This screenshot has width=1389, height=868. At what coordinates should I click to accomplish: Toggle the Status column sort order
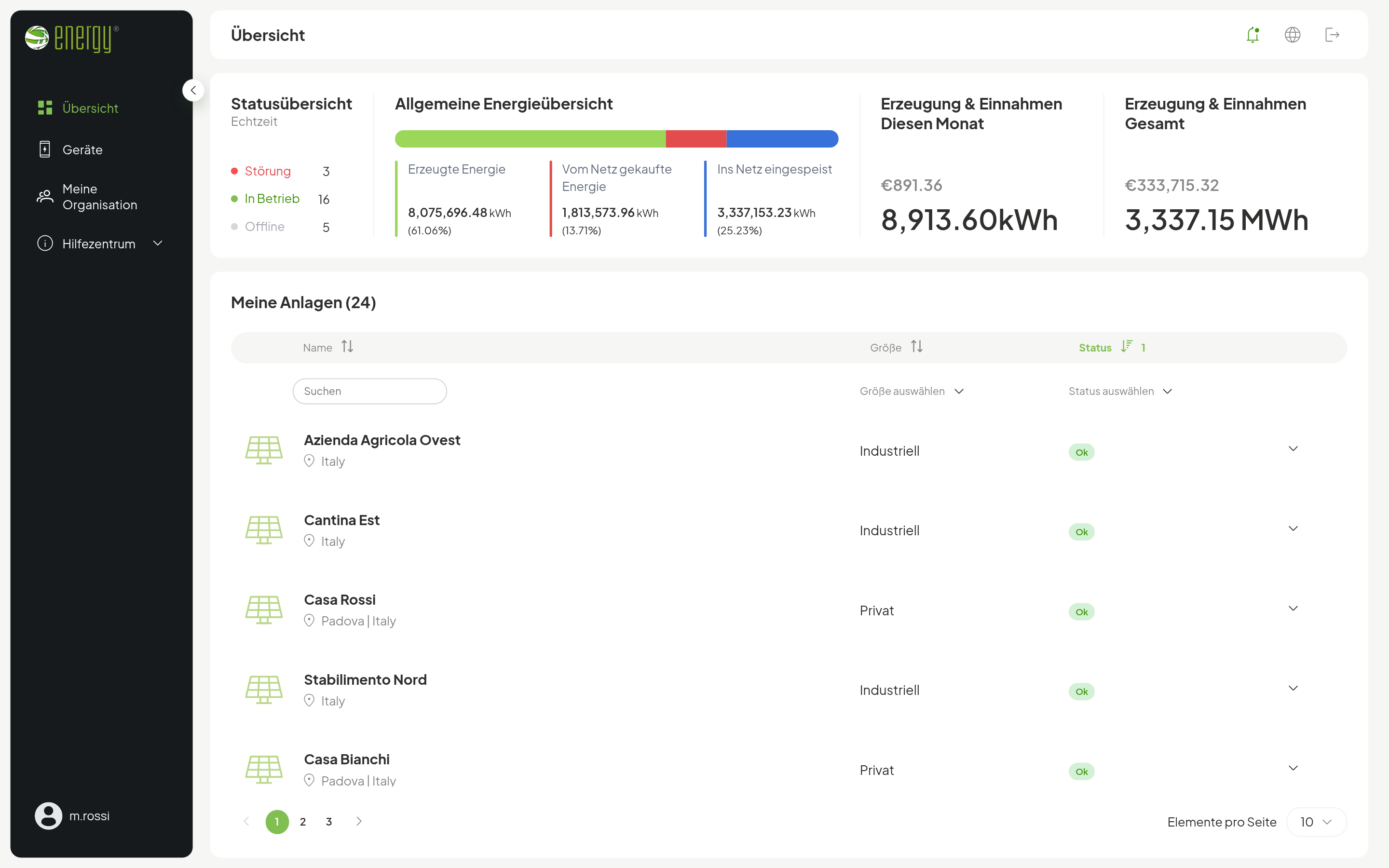click(x=1127, y=346)
